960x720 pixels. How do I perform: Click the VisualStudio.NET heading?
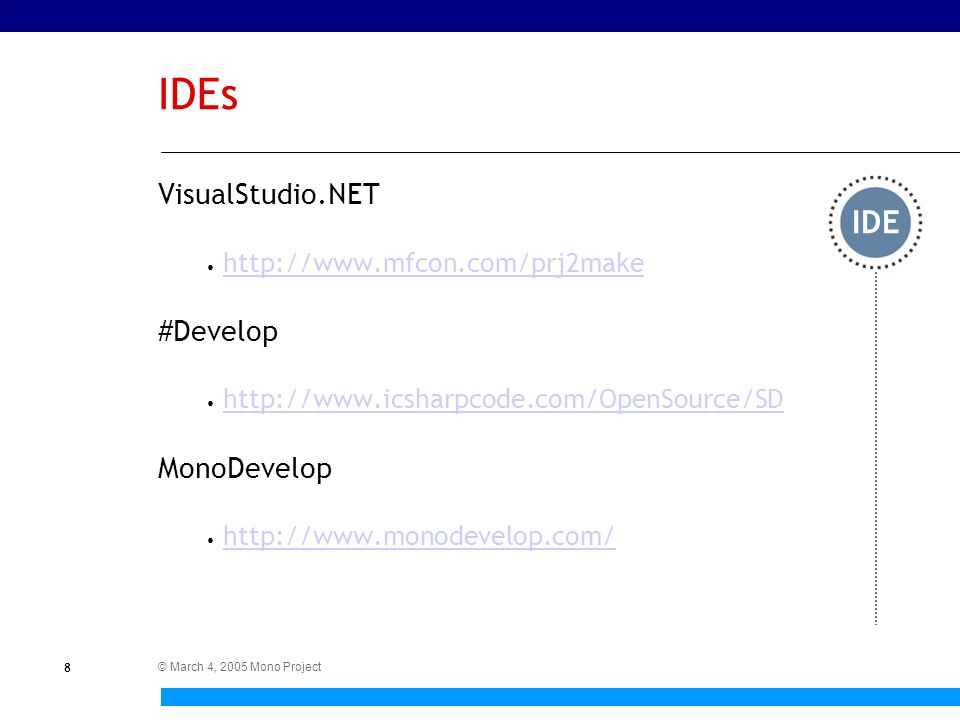269,195
